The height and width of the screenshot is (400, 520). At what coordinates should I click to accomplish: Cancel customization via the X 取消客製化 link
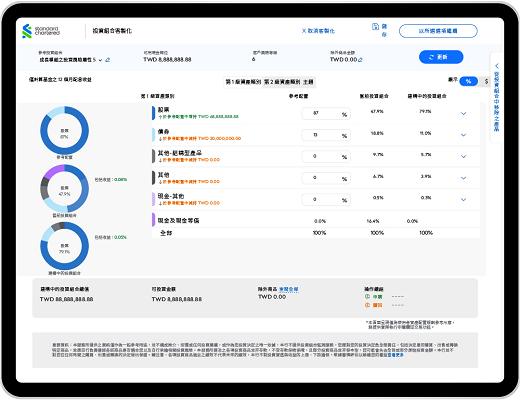pos(318,31)
